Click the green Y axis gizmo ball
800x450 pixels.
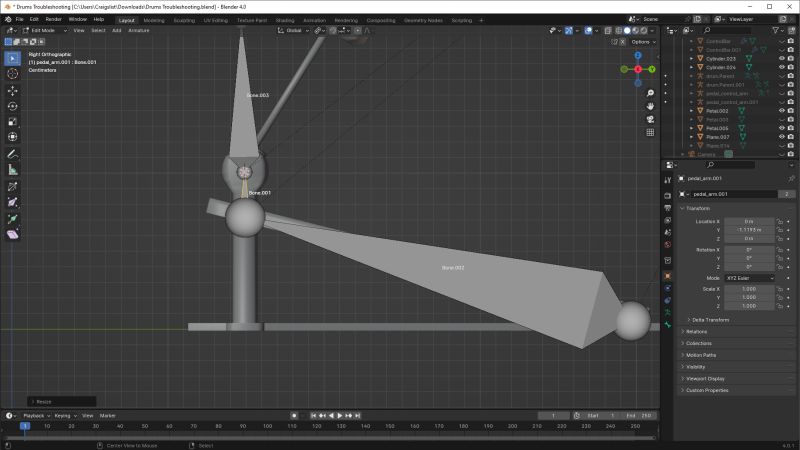[652, 69]
